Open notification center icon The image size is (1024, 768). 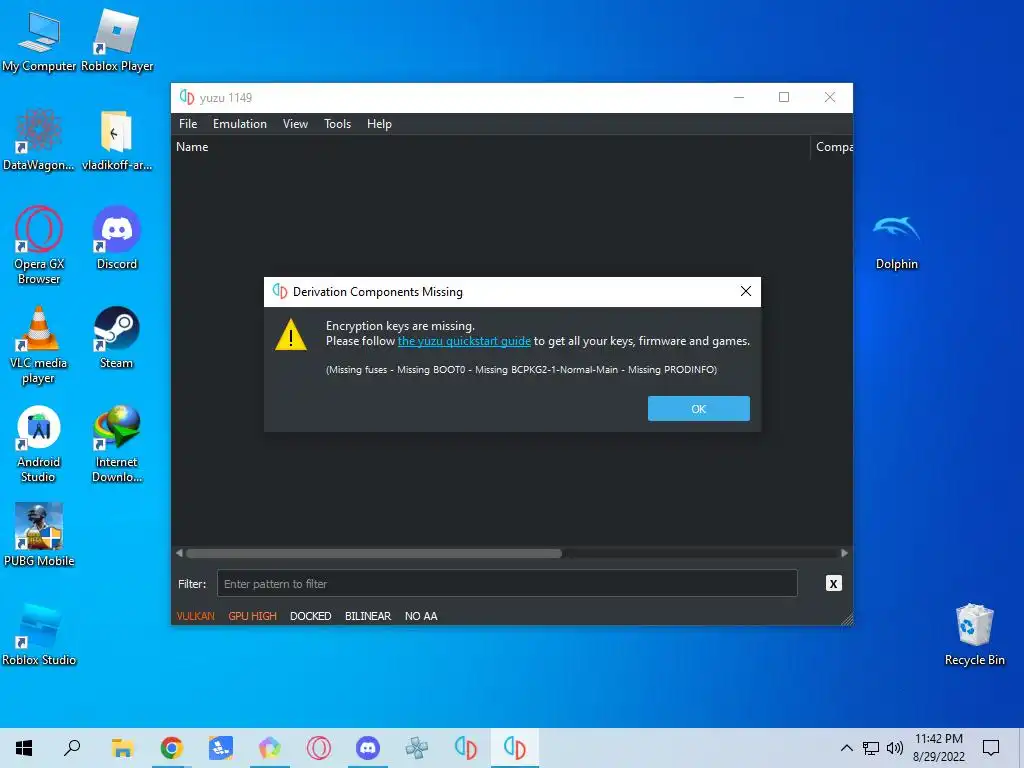(991, 748)
